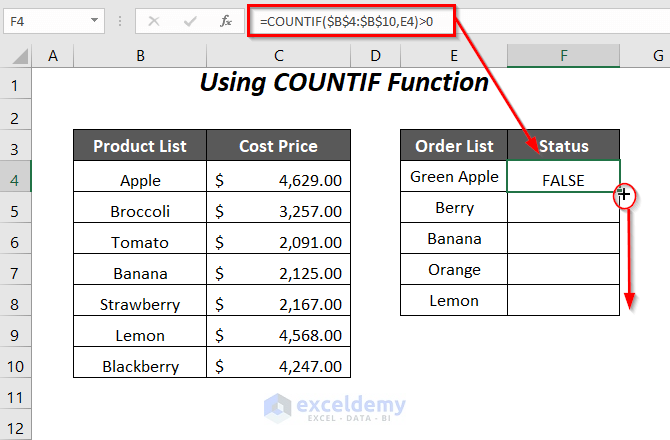Click the Insert Function fx icon
Viewport: 670px width, 440px height.
click(x=227, y=19)
